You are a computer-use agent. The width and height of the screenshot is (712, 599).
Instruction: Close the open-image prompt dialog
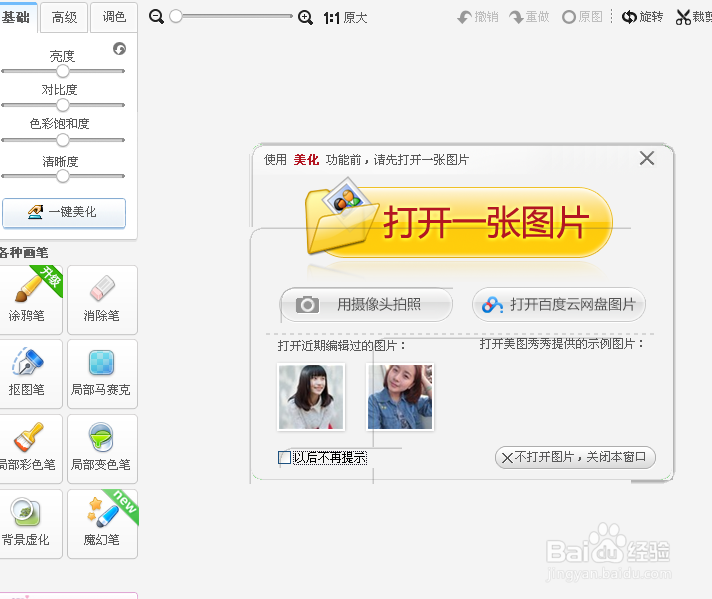(647, 158)
